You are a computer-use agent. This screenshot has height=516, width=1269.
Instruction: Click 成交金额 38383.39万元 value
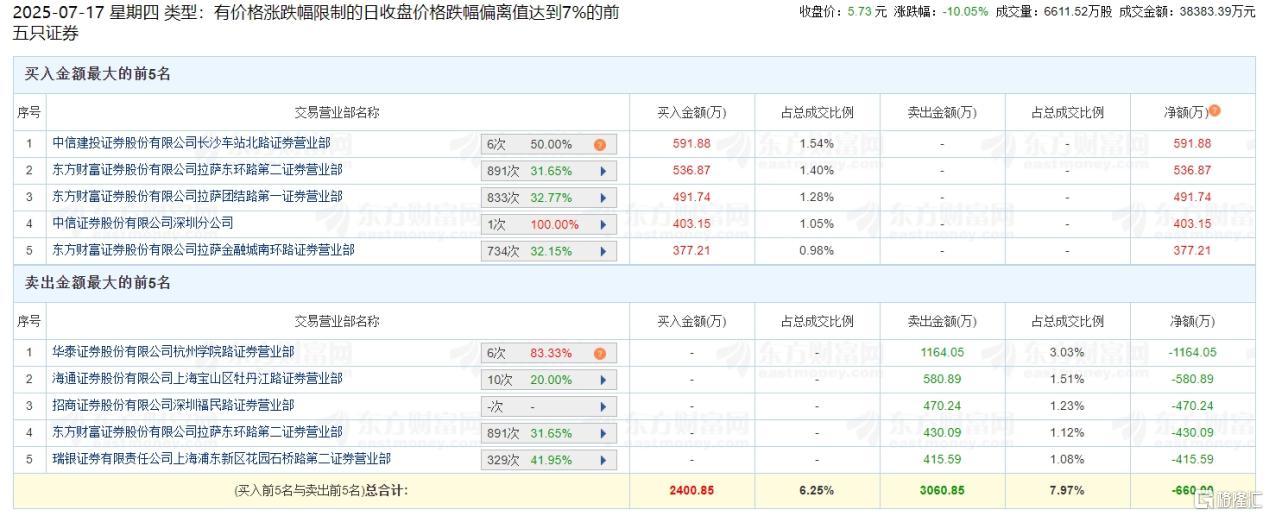tap(1218, 12)
